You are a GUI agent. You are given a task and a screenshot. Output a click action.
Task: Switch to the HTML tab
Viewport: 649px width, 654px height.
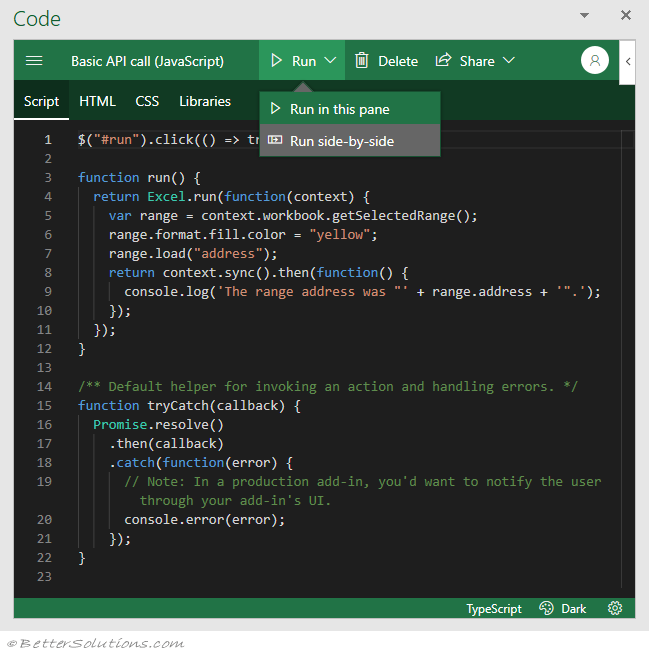tap(97, 101)
